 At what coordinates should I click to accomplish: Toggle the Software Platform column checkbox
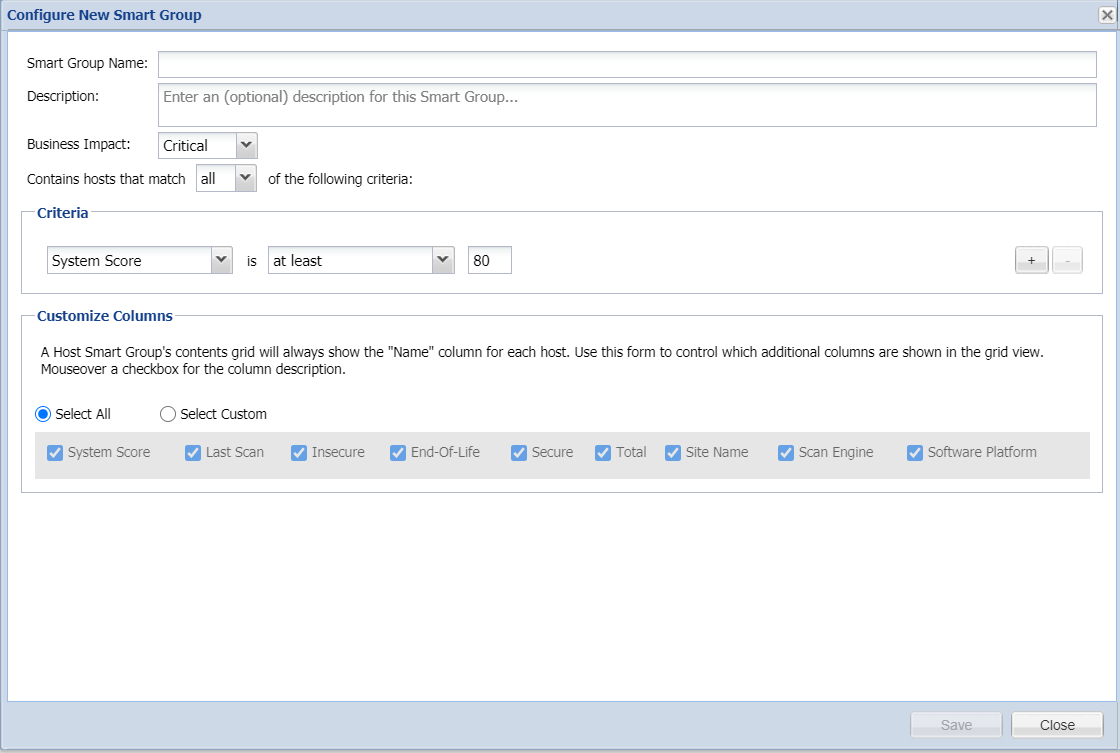[x=915, y=453]
